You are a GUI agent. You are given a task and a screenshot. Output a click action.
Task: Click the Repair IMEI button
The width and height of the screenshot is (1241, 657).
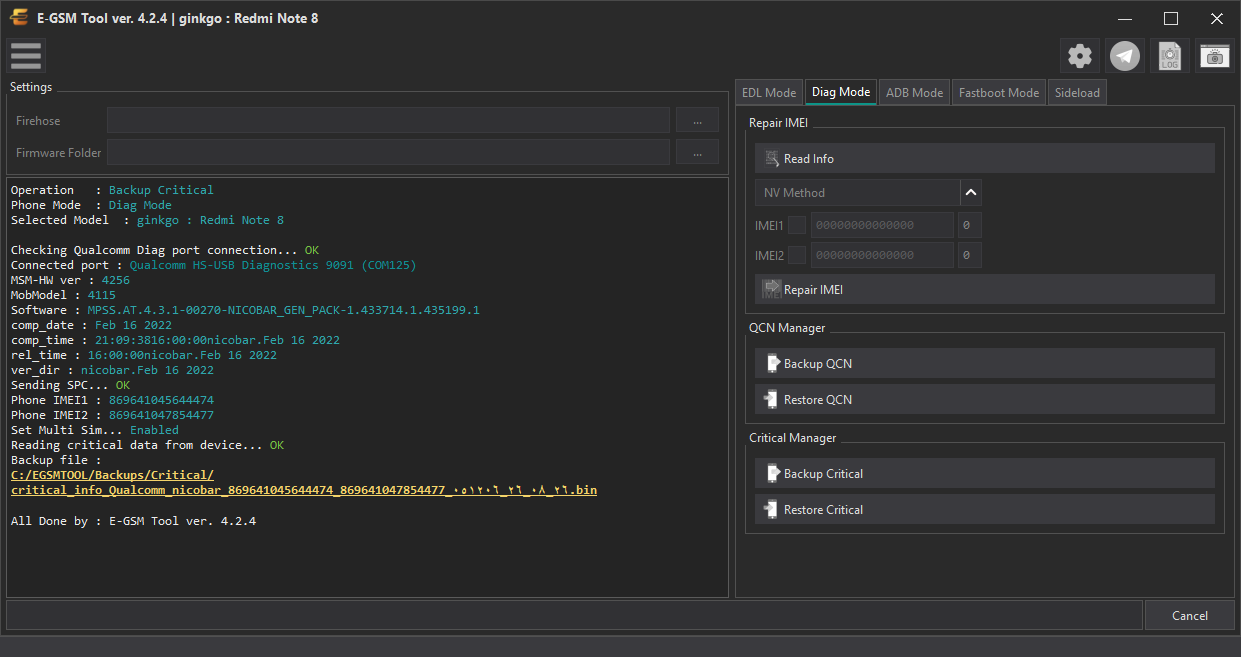tap(985, 289)
